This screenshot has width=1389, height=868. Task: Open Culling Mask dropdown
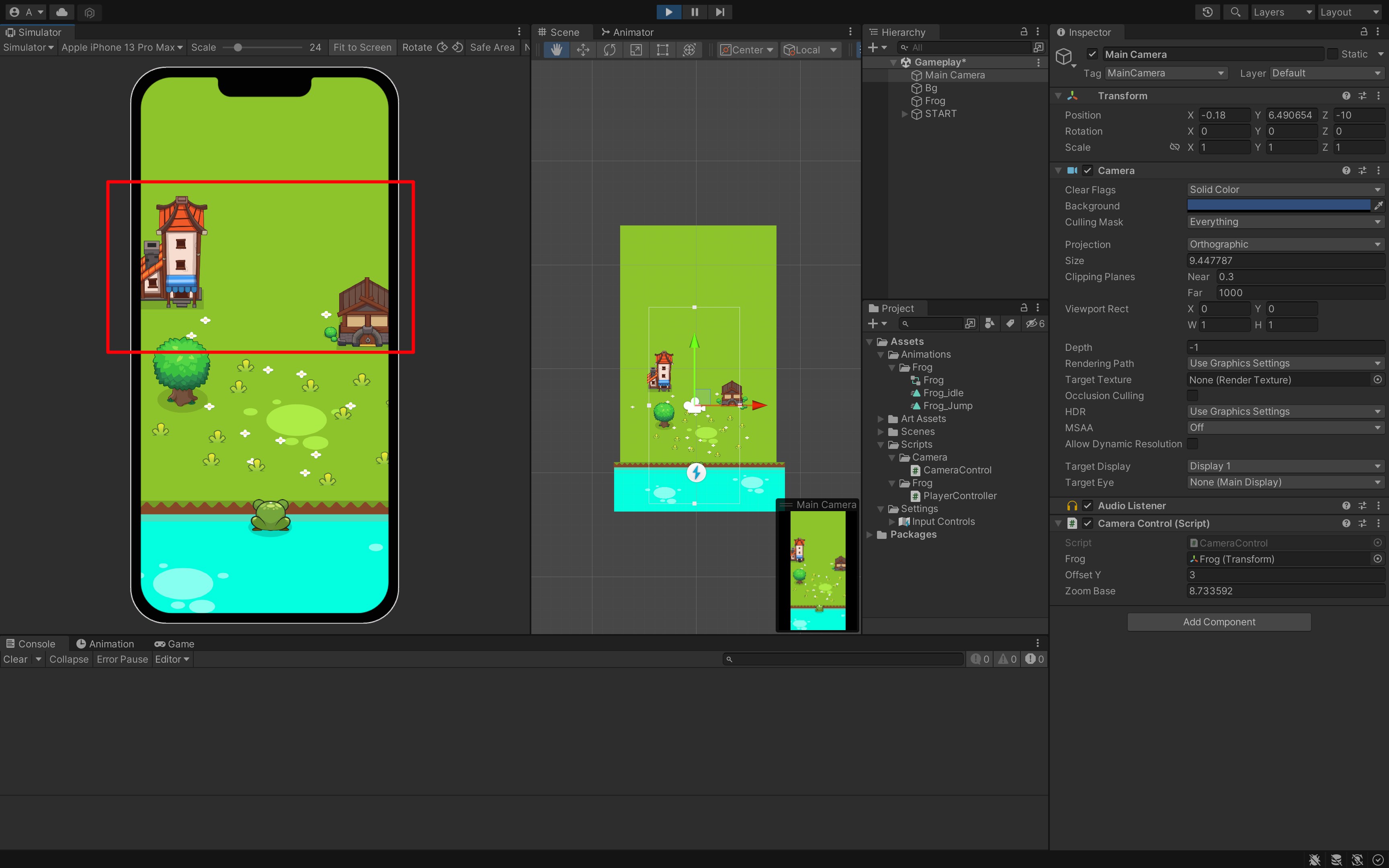[x=1286, y=221]
